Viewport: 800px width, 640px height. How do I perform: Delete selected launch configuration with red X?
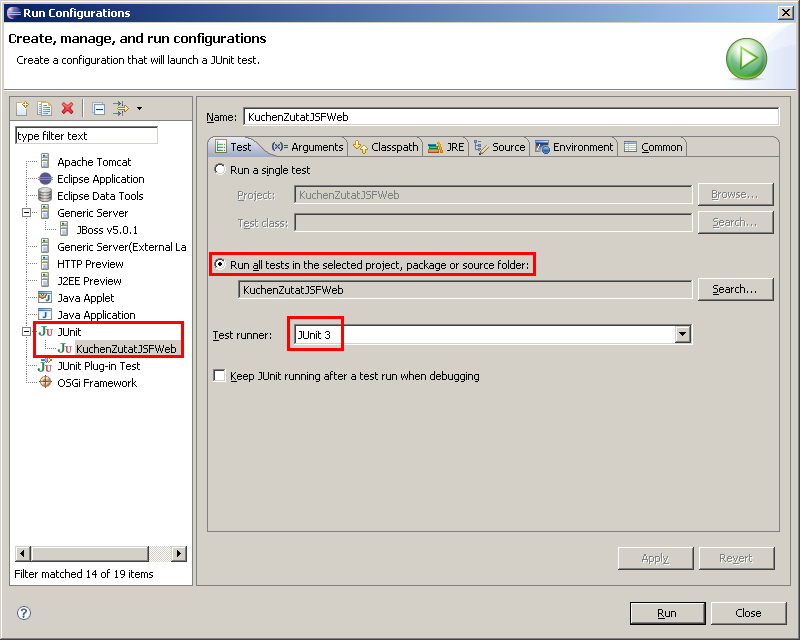[67, 108]
